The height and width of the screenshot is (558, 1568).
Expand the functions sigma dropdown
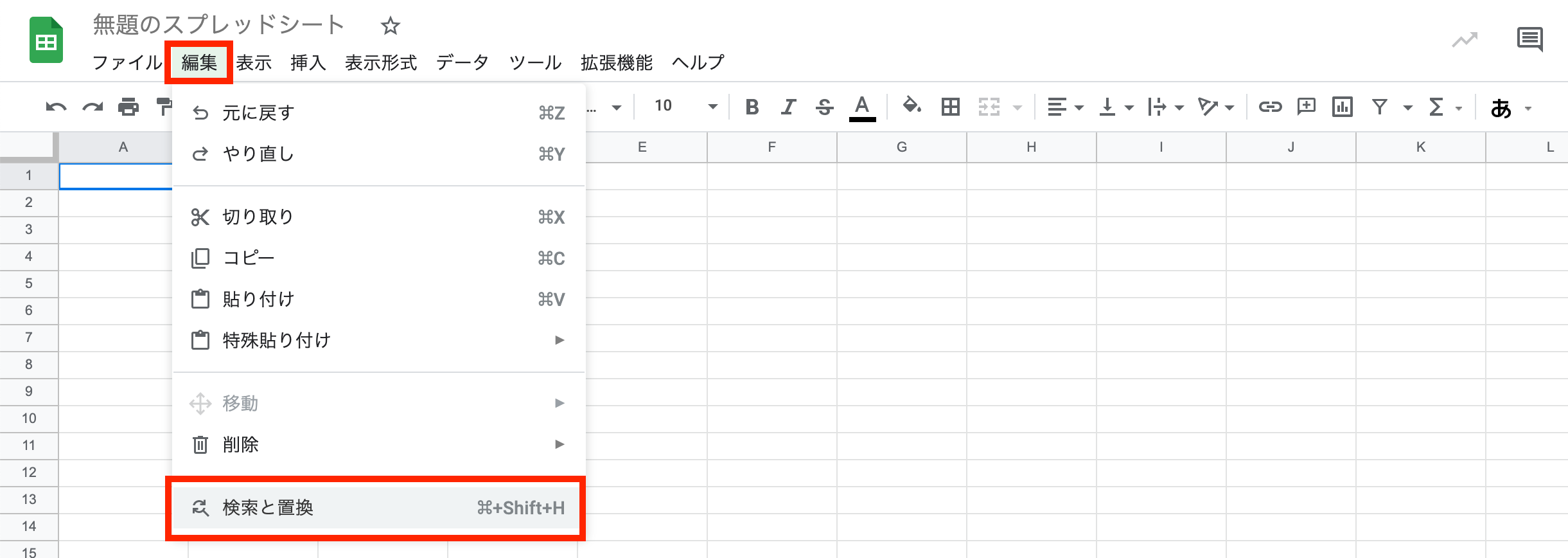[x=1445, y=107]
